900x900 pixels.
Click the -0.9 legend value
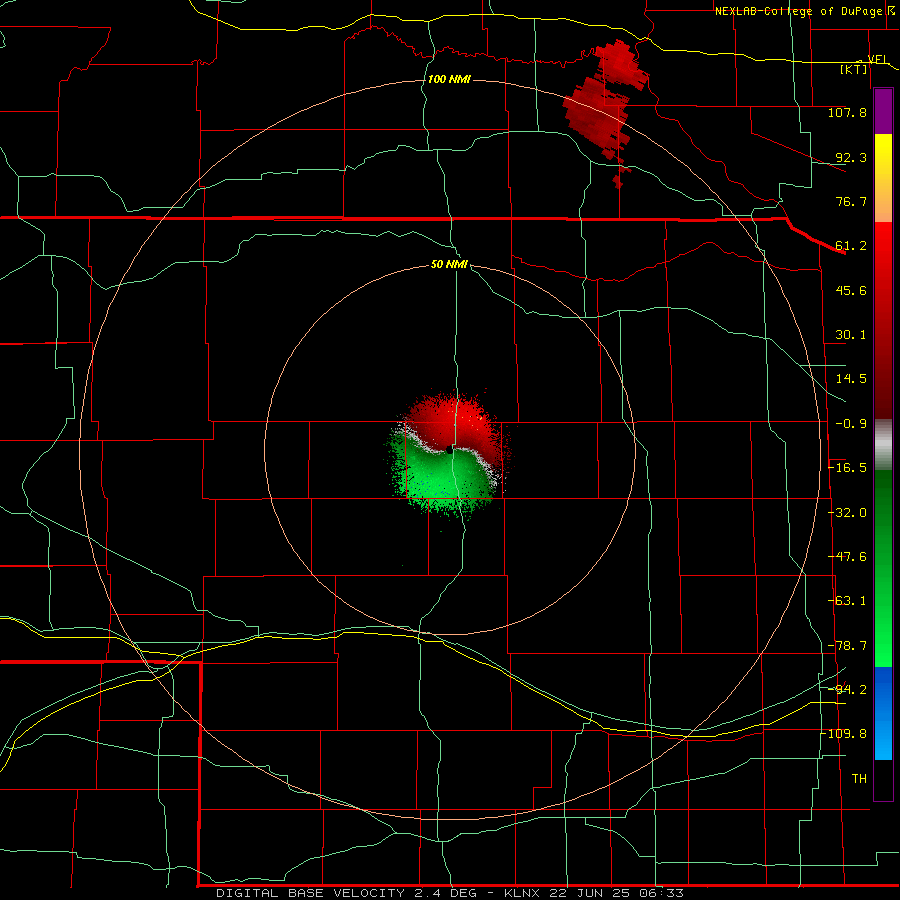[x=851, y=424]
